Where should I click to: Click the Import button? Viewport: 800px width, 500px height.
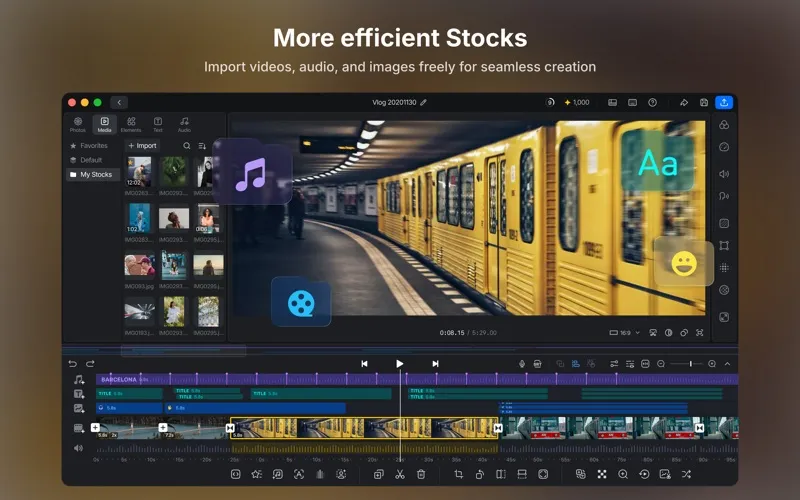(142, 146)
